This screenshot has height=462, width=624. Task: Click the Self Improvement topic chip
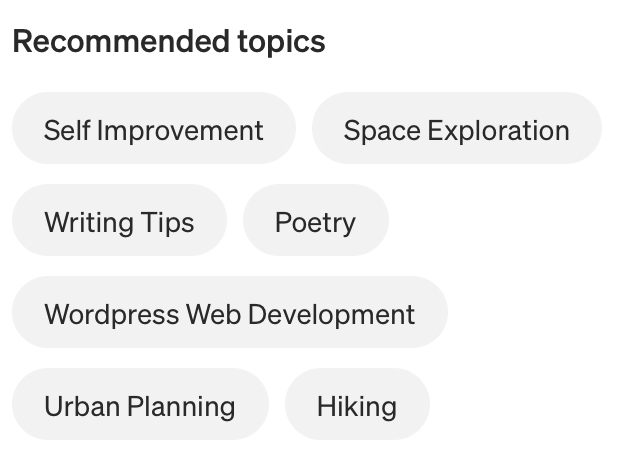(154, 130)
